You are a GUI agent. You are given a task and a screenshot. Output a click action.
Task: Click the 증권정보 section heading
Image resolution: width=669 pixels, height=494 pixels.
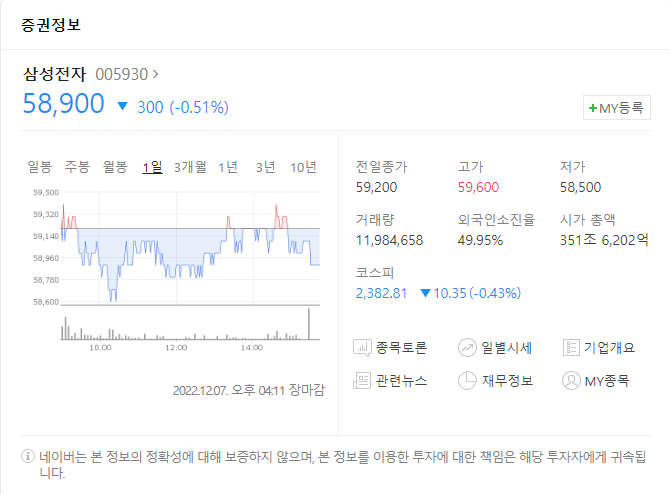click(x=51, y=24)
